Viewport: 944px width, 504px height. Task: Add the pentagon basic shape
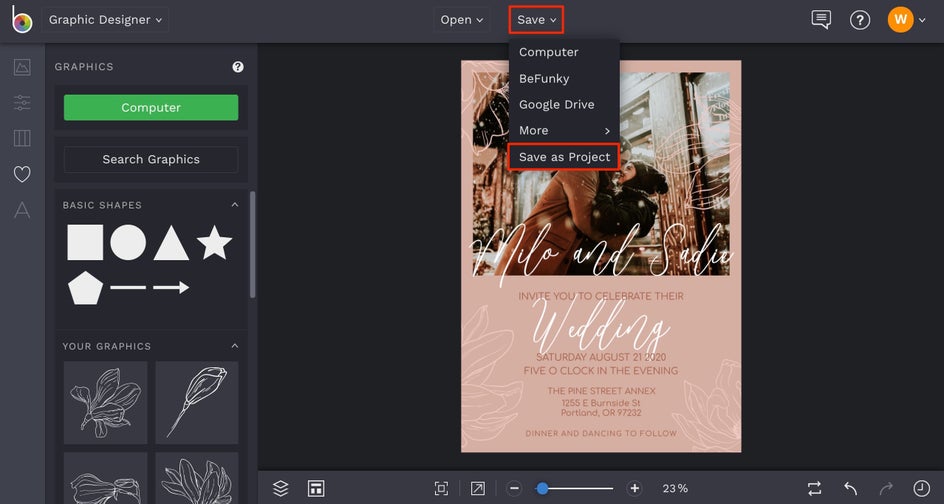[85, 288]
